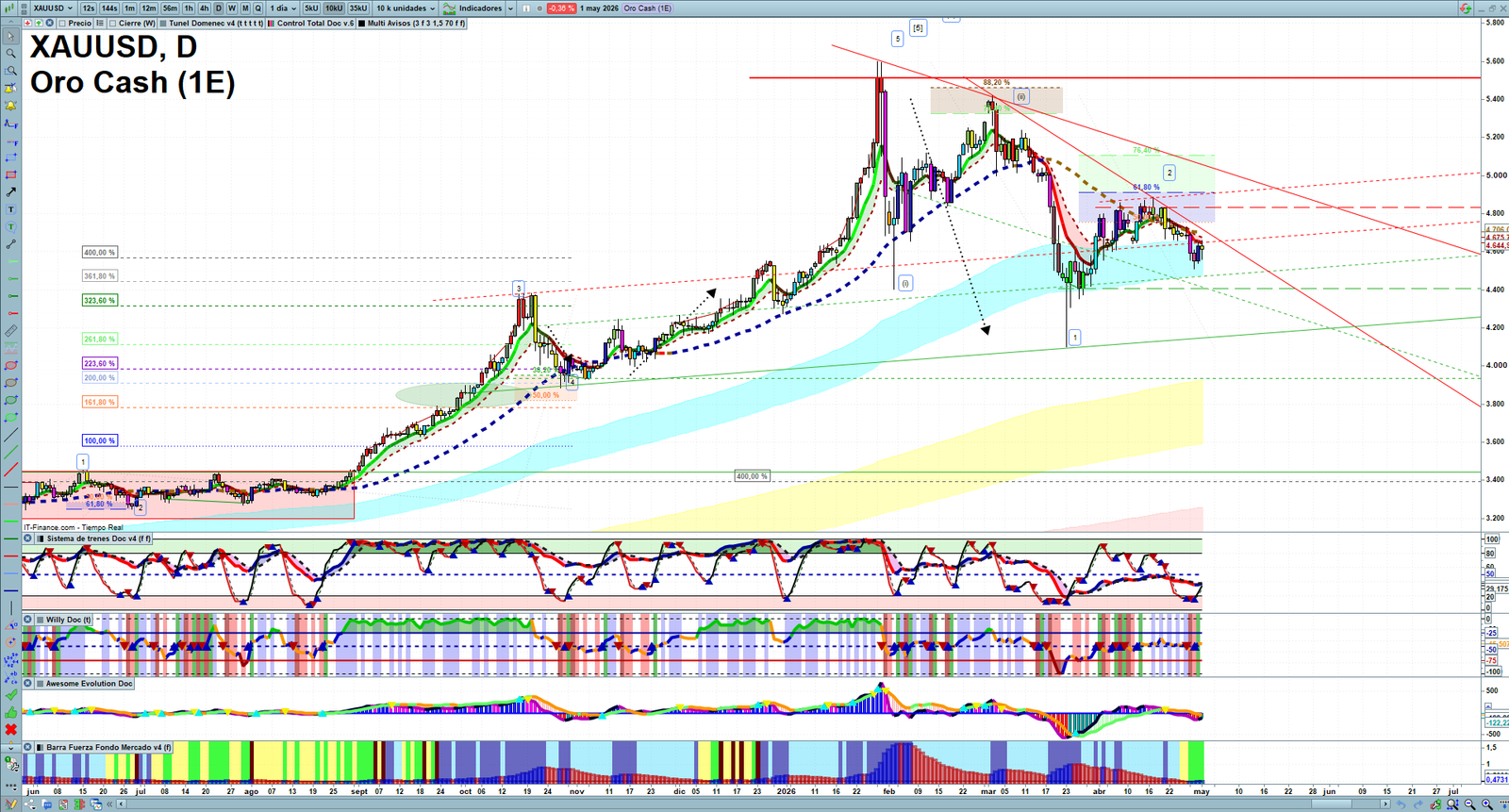Select the alert bell with cursor tool
1509x812 pixels.
point(11,87)
